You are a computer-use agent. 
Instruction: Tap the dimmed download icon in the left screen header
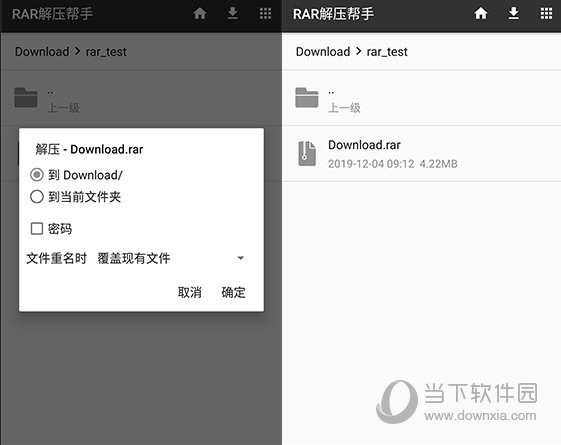(233, 13)
